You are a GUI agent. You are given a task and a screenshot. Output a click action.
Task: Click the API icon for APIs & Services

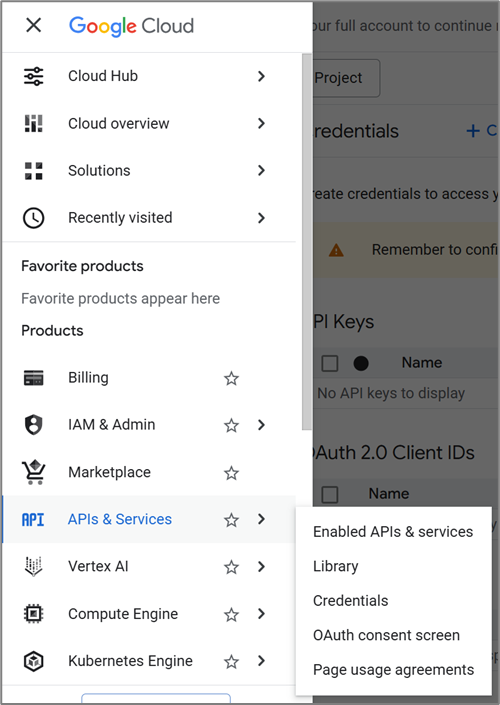tap(33, 520)
